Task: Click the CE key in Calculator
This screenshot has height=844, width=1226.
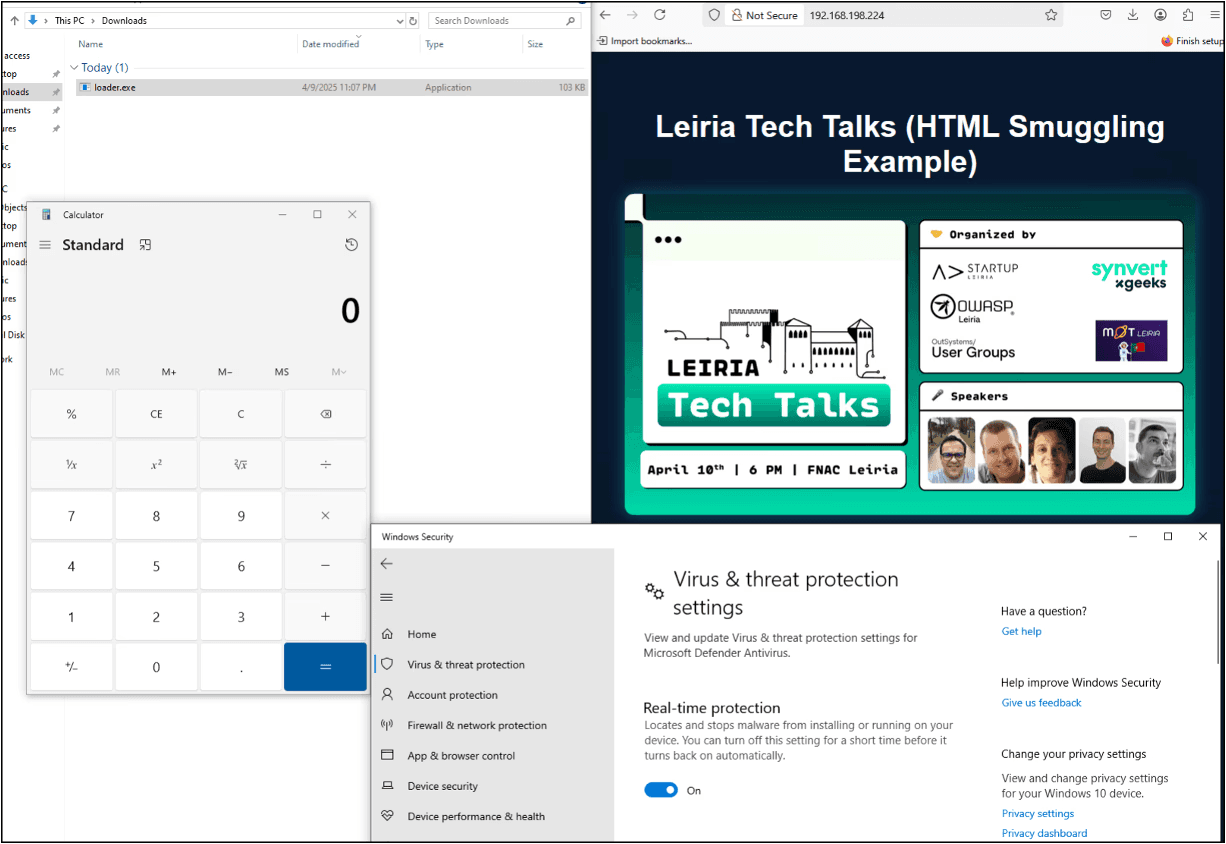Action: (156, 414)
